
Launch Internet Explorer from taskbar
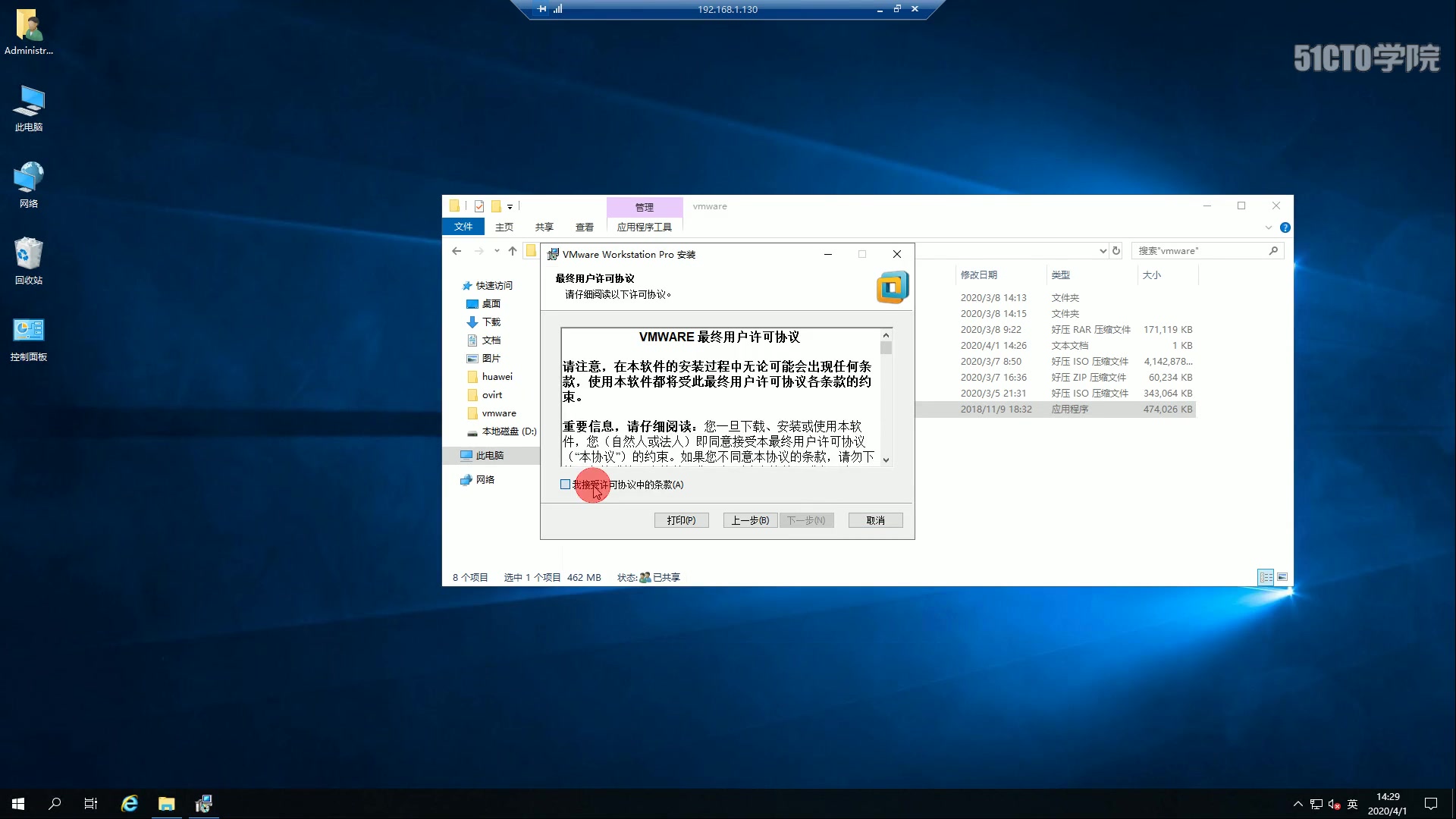pyautogui.click(x=130, y=804)
